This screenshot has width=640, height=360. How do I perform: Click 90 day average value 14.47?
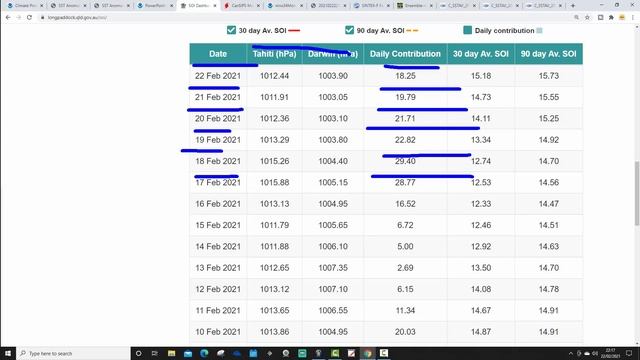click(549, 204)
